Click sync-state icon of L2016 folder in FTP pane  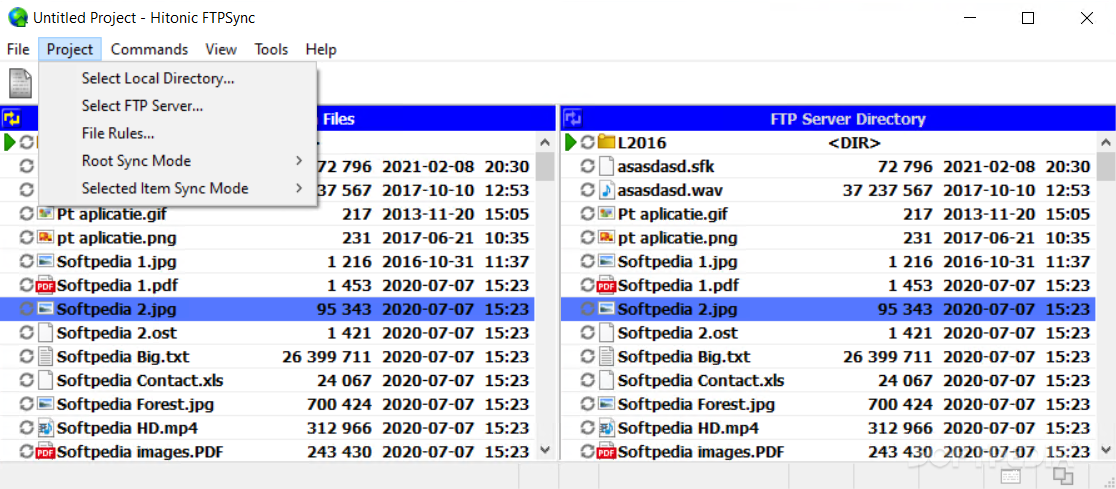[x=588, y=143]
